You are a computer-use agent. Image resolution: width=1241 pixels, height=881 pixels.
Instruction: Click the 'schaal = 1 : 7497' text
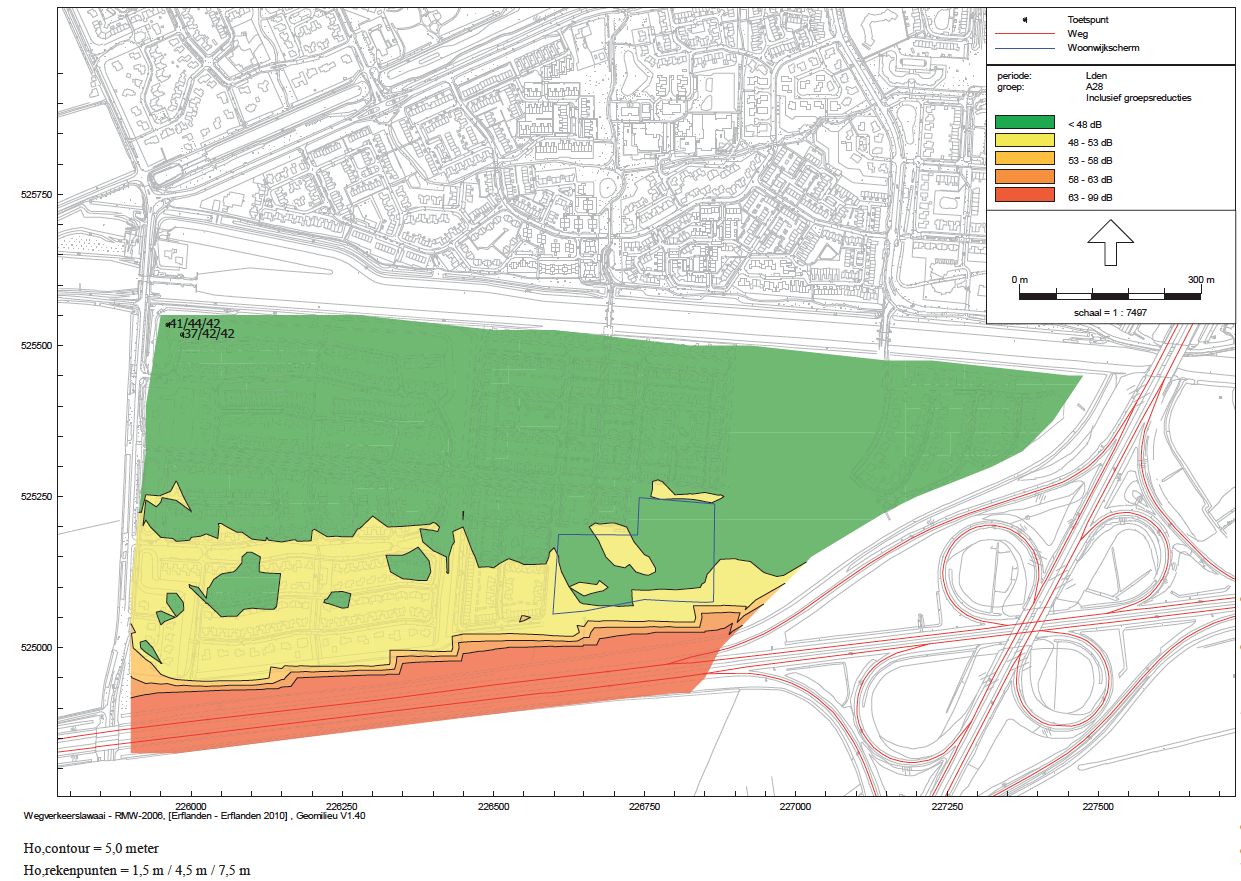pyautogui.click(x=1109, y=312)
